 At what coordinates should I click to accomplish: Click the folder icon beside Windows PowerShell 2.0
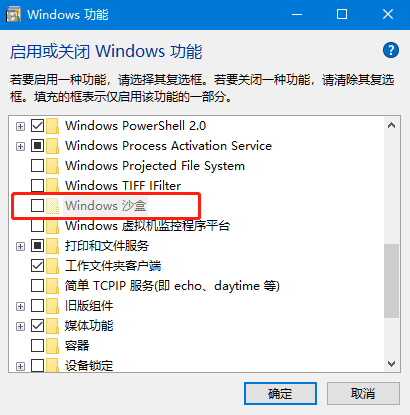(x=52, y=126)
